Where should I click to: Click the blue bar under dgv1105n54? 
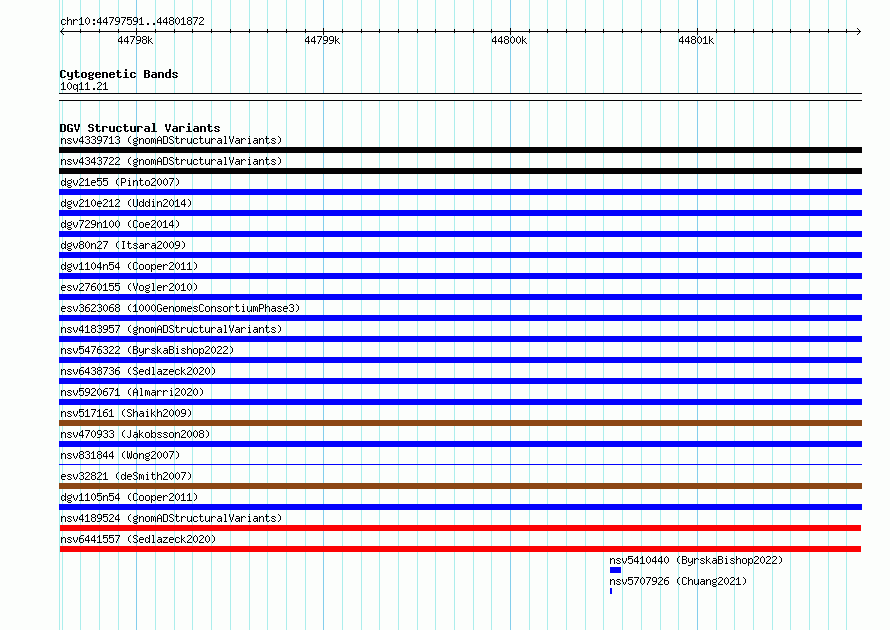click(460, 507)
